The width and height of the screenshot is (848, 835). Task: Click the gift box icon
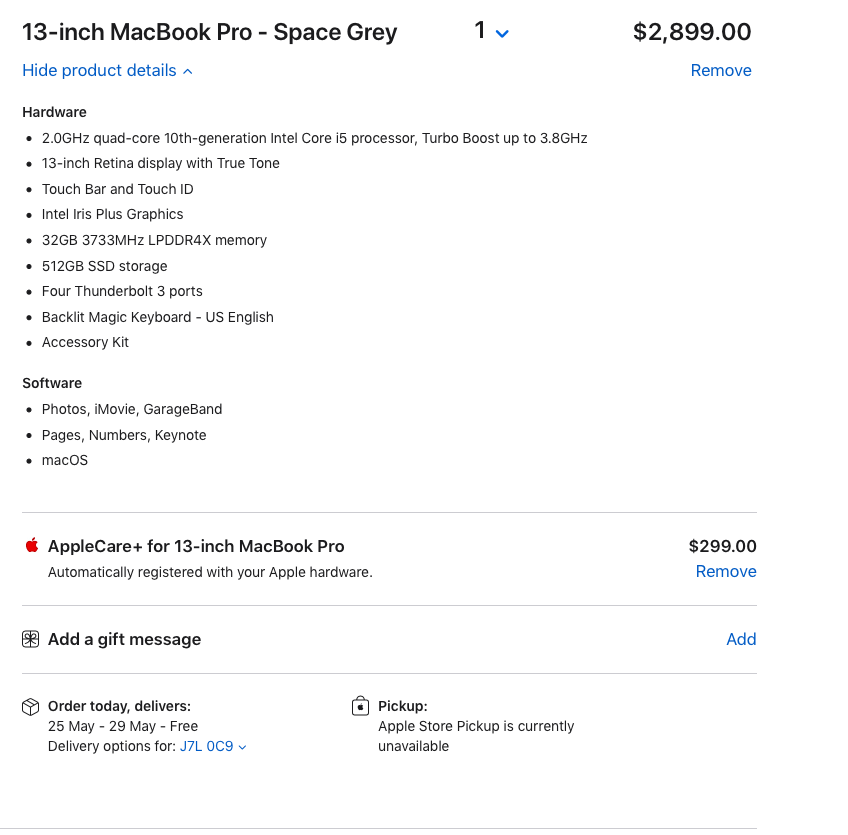(x=31, y=639)
